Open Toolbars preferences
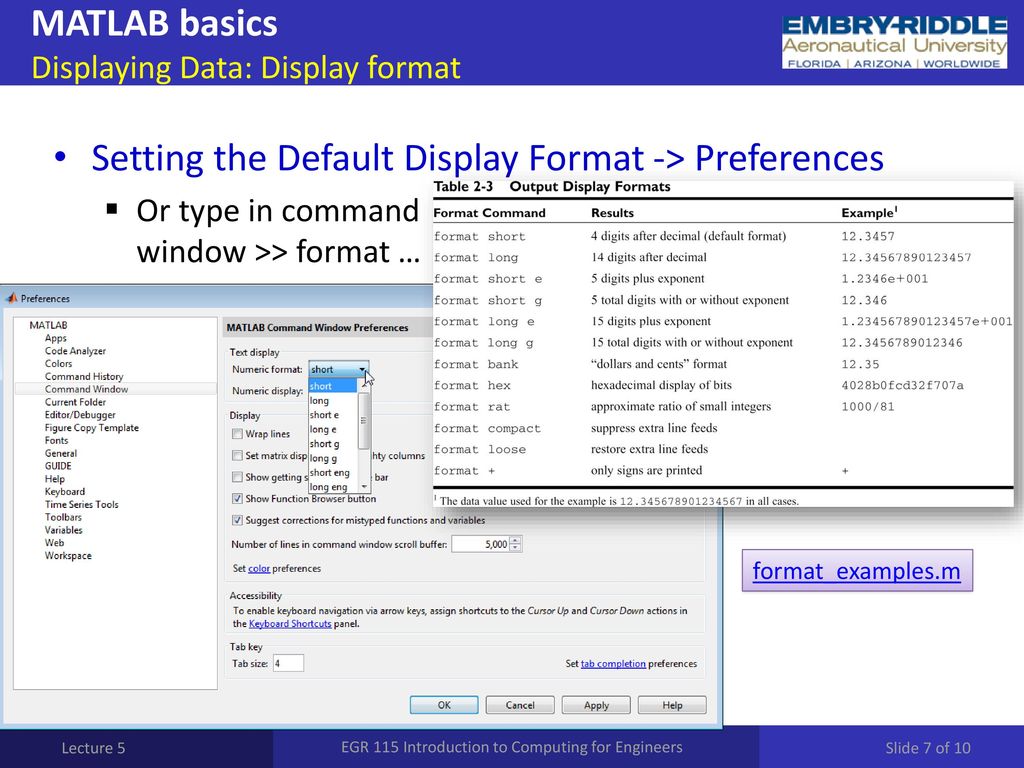This screenshot has height=768, width=1024. pos(63,517)
